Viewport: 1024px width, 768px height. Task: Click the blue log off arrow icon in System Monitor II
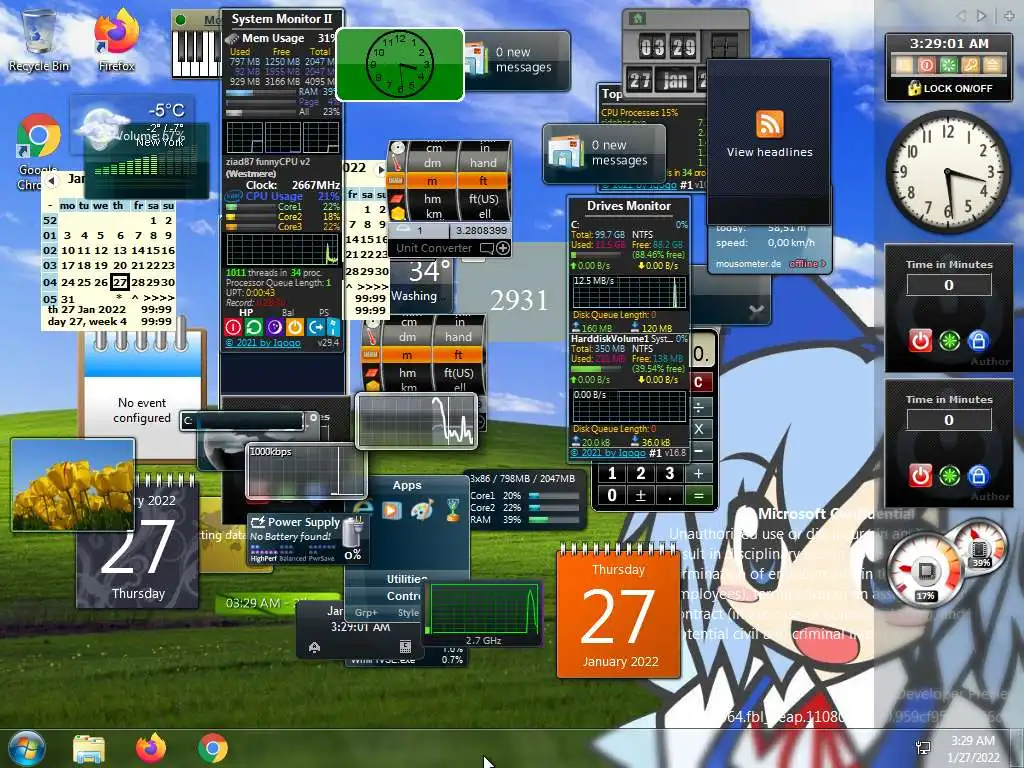tap(316, 327)
